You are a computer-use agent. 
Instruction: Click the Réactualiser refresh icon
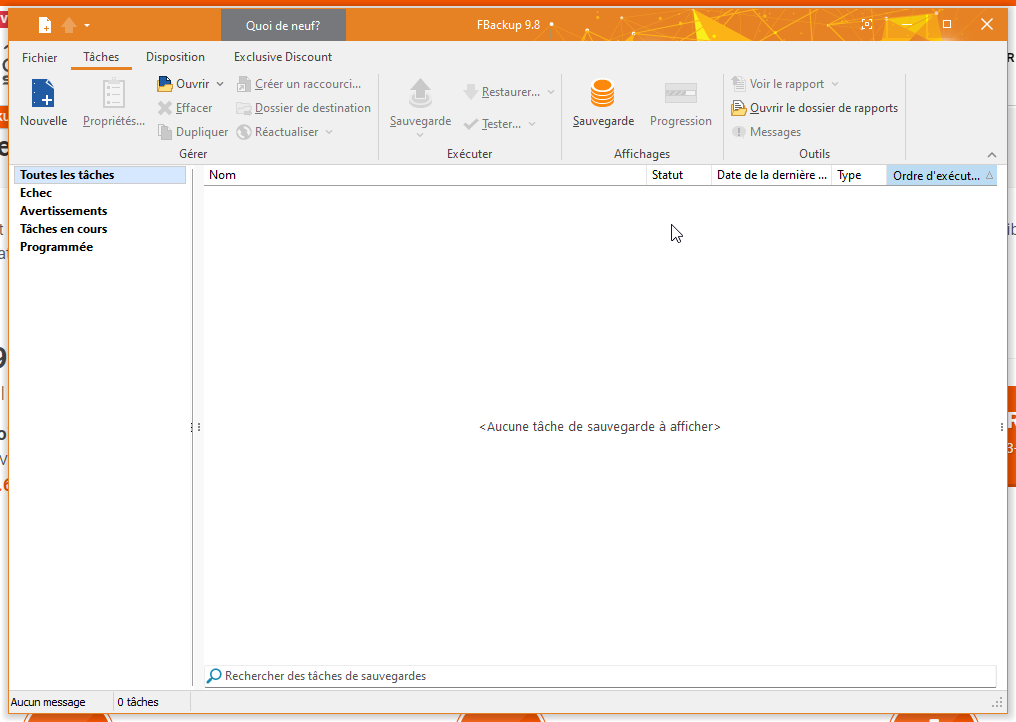click(244, 132)
